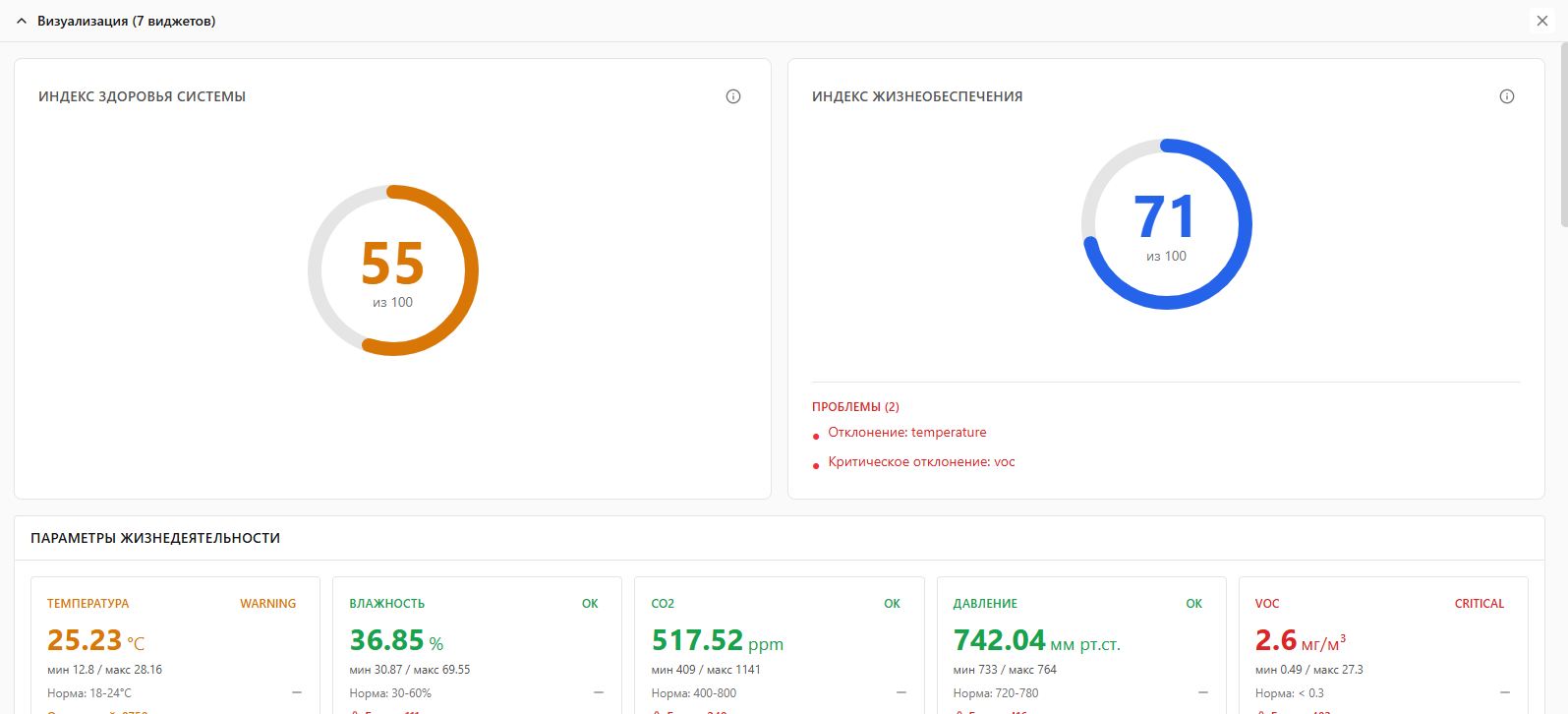Click dash icon in Влажность card
Viewport: 1568px width, 714px height.
point(599,692)
